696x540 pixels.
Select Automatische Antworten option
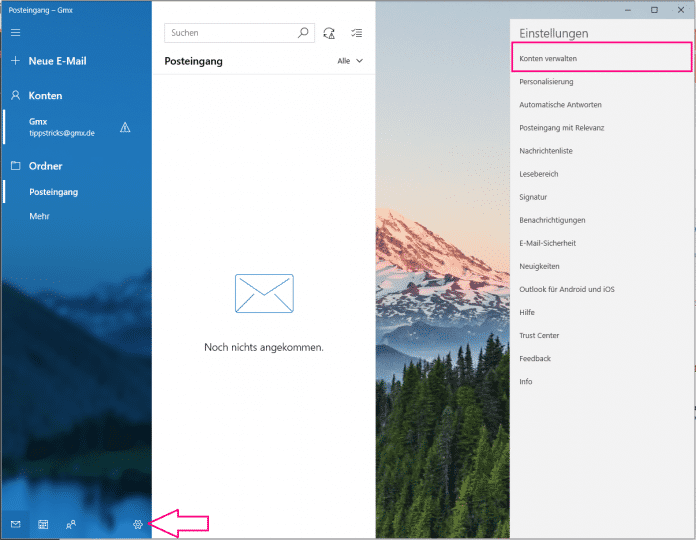(560, 105)
